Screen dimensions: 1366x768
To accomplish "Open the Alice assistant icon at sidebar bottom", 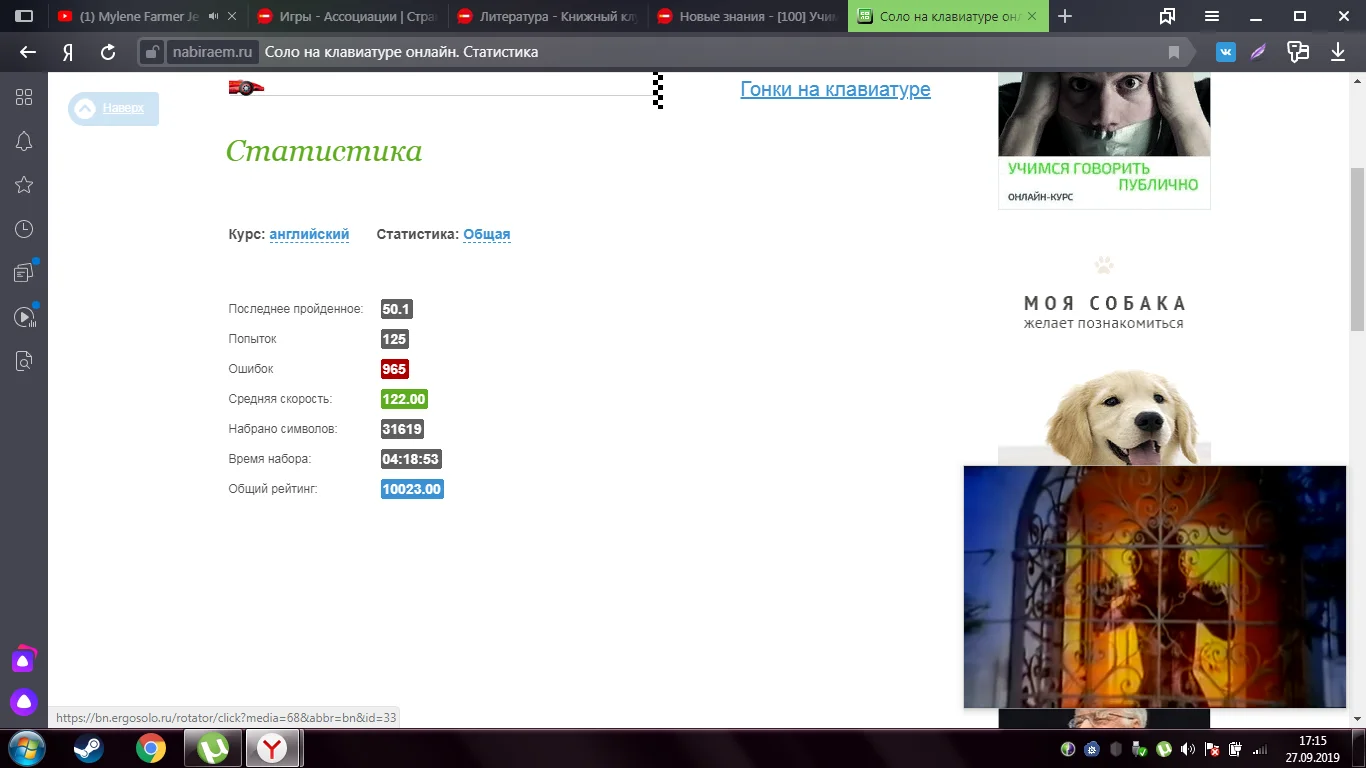I will pos(24,702).
